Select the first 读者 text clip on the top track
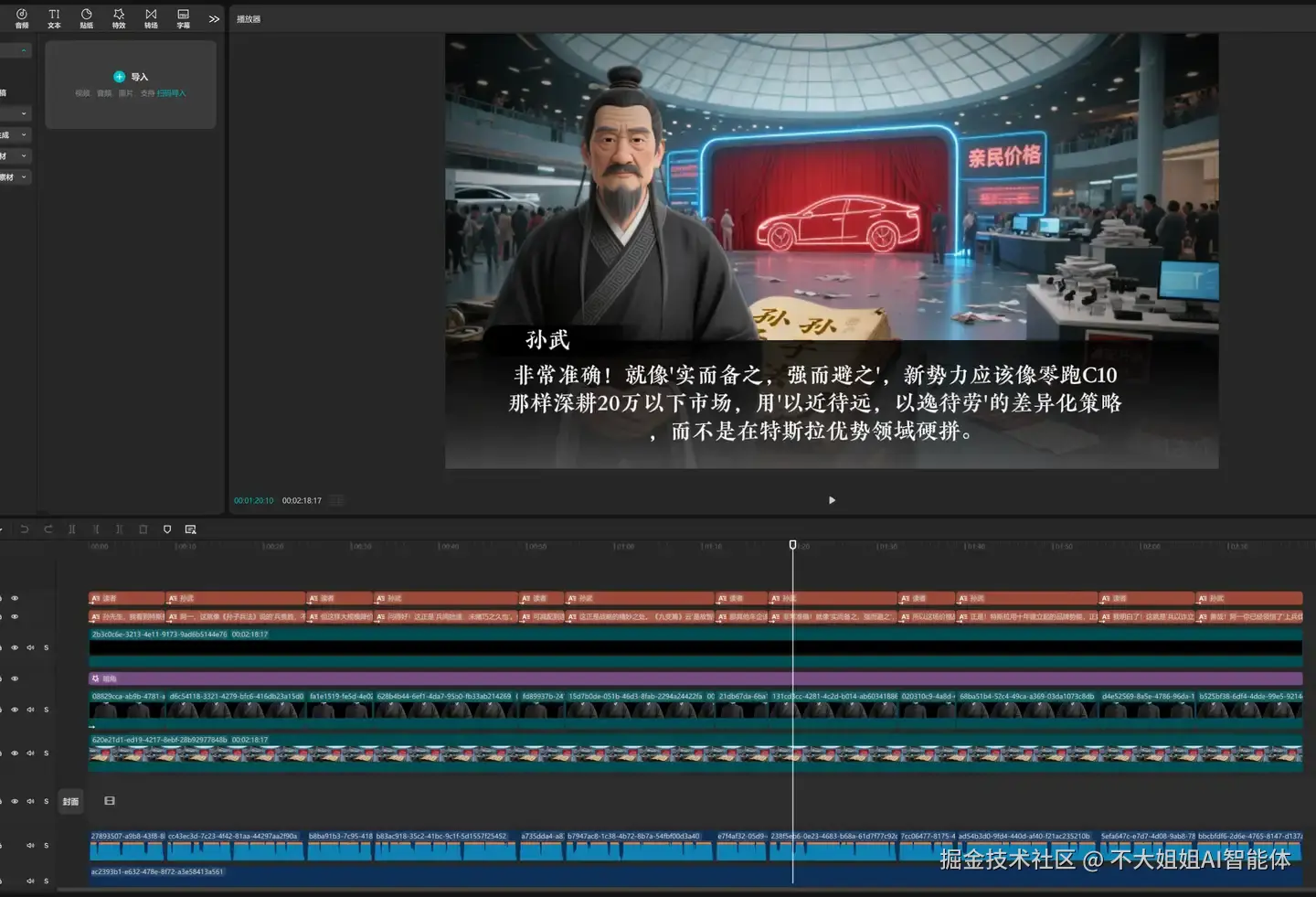1316x897 pixels. pos(126,598)
